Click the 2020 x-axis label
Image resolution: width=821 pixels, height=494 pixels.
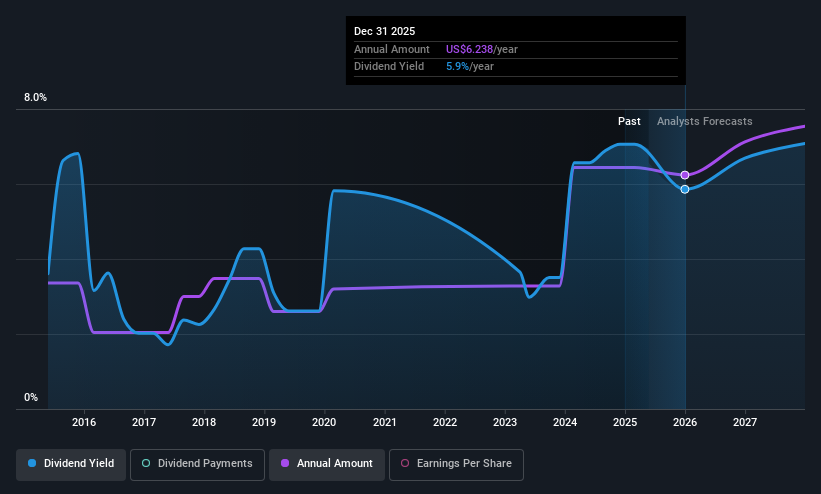pyautogui.click(x=324, y=422)
